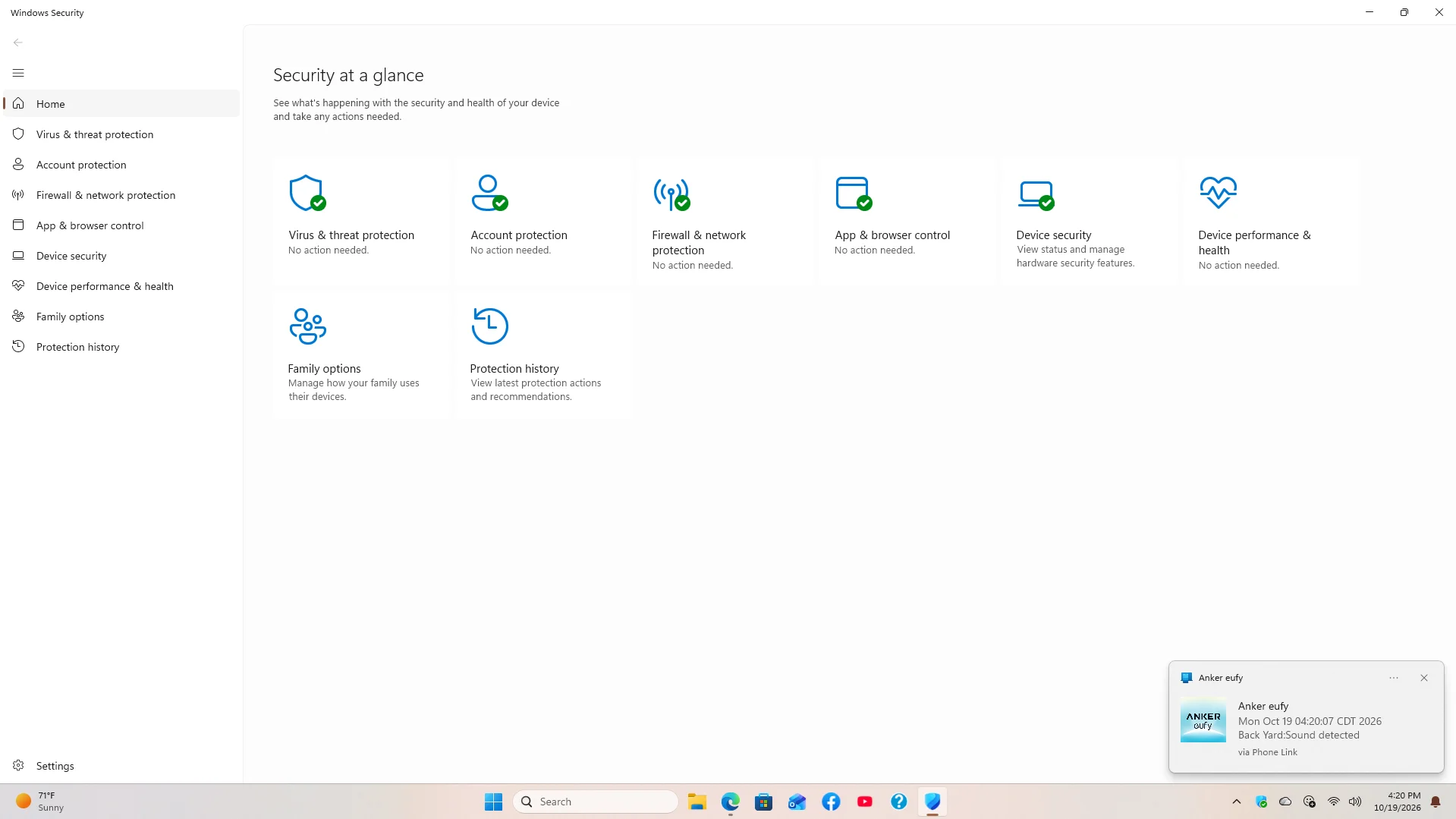Open the Windows Start menu
The height and width of the screenshot is (819, 1456).
(x=493, y=802)
